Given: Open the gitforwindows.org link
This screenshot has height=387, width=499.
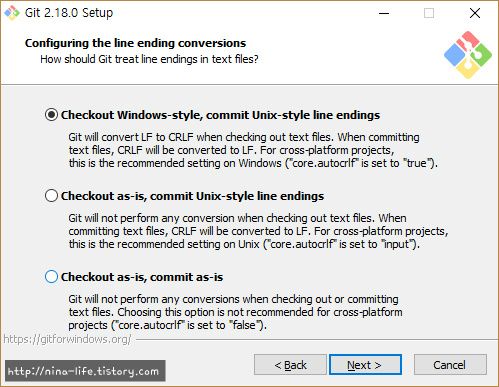Looking at the screenshot, I should pos(67,339).
